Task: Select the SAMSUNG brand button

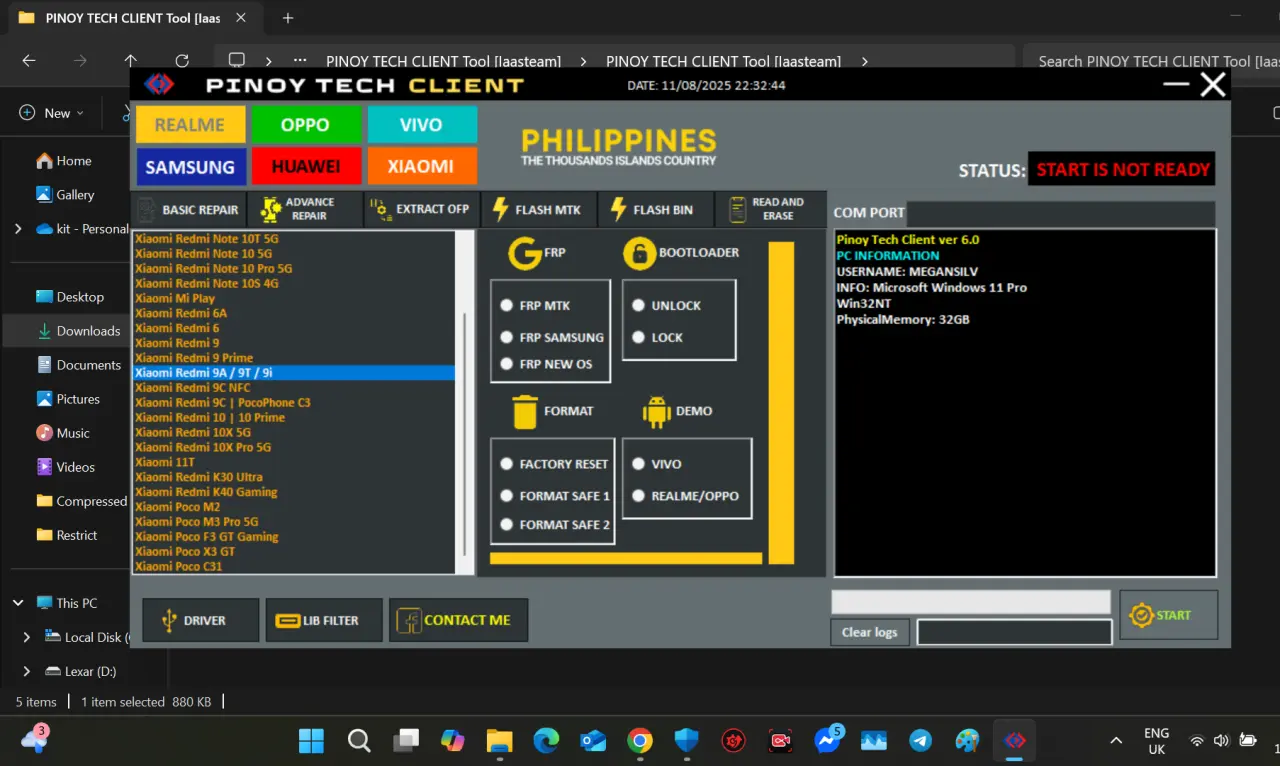Action: point(190,167)
